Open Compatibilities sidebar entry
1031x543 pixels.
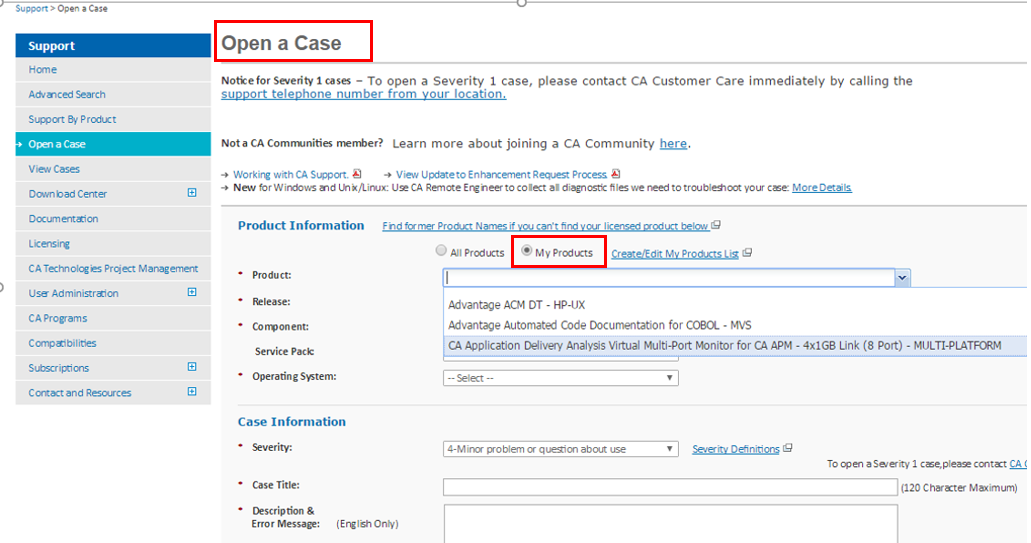pos(113,343)
